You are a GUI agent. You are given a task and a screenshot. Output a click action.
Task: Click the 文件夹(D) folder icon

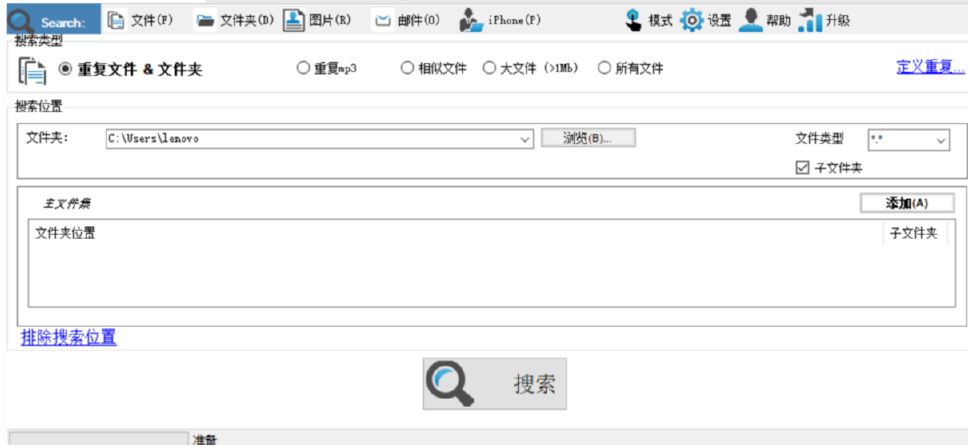205,22
